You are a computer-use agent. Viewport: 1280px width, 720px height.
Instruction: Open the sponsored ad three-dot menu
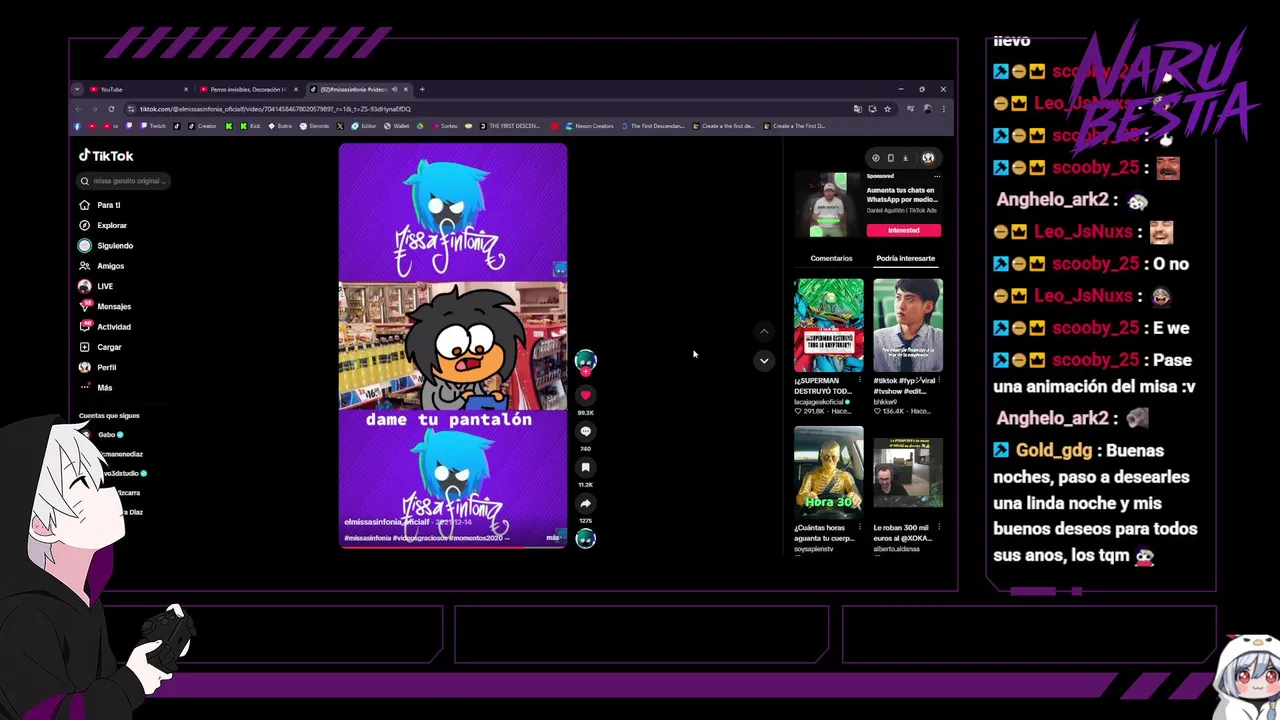tap(937, 176)
